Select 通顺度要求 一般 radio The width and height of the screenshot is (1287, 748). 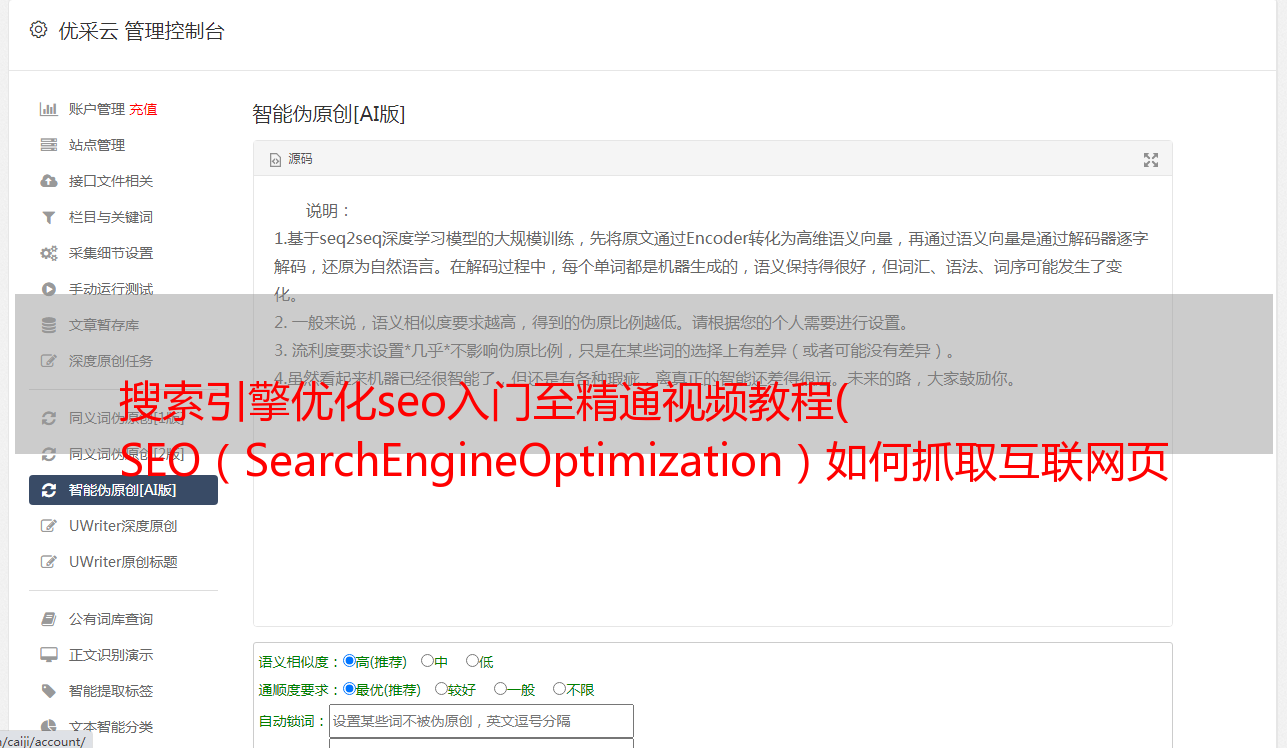[x=500, y=689]
